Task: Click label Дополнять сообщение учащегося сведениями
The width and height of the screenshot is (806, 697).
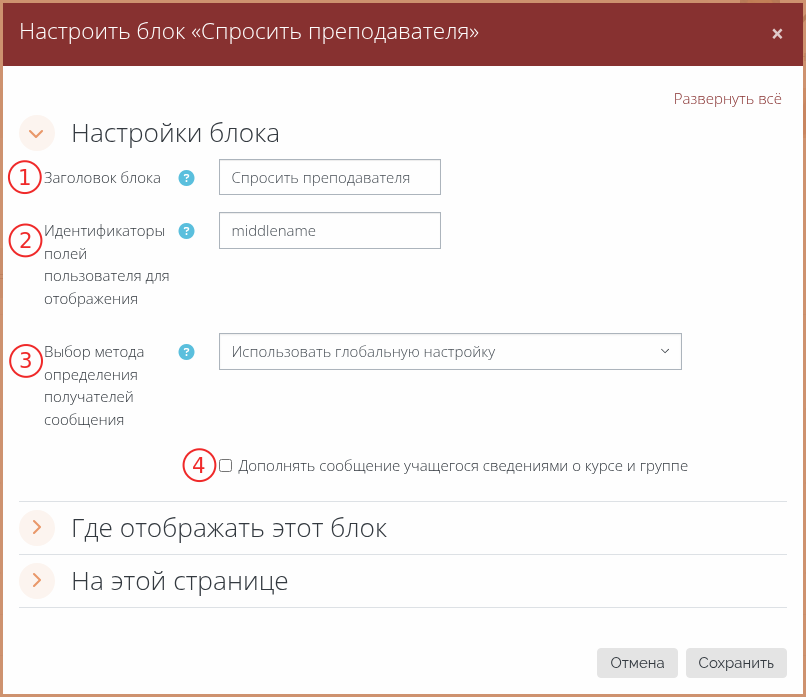Action: tap(462, 466)
